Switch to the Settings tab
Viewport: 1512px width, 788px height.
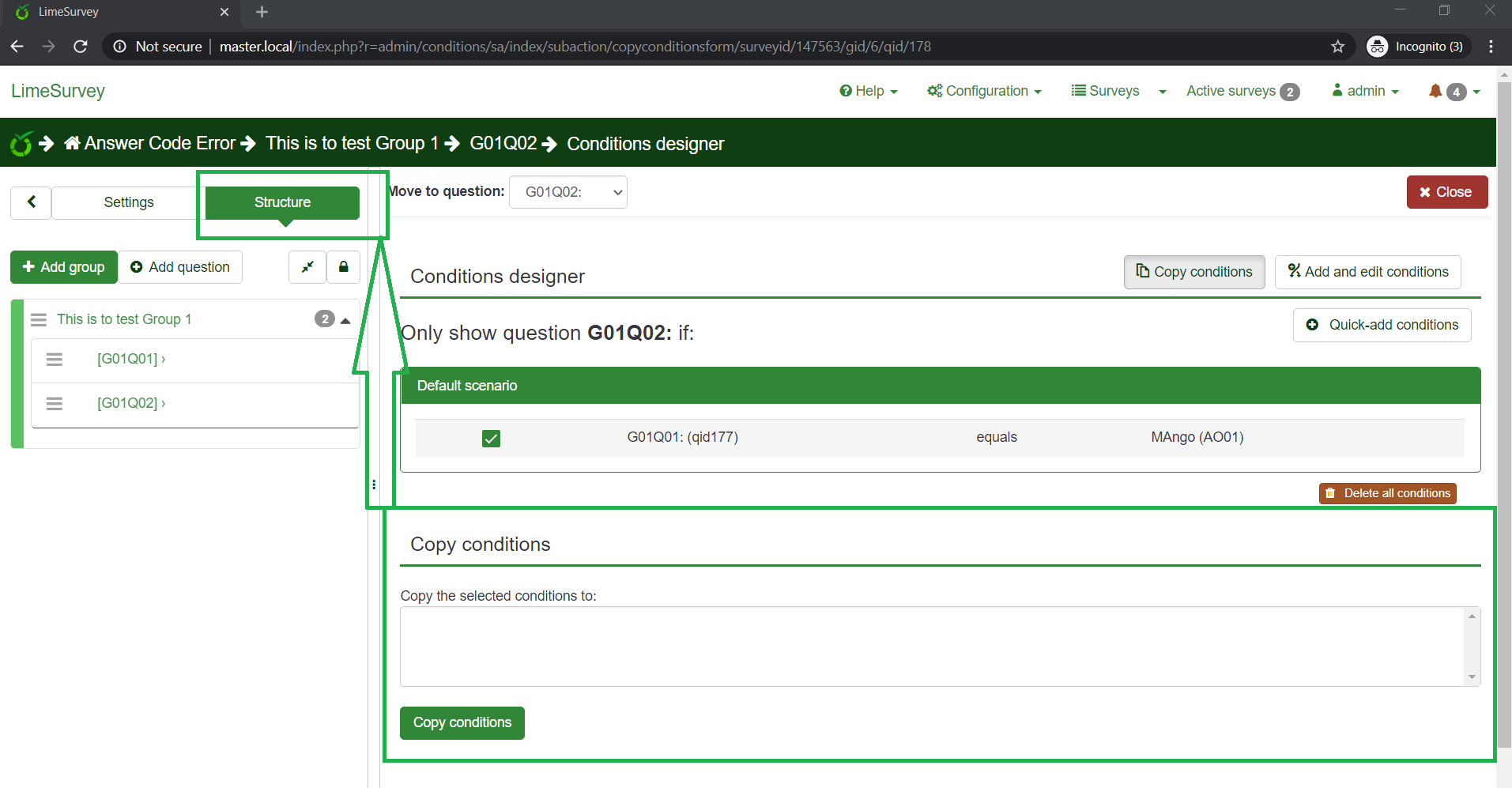(x=129, y=202)
